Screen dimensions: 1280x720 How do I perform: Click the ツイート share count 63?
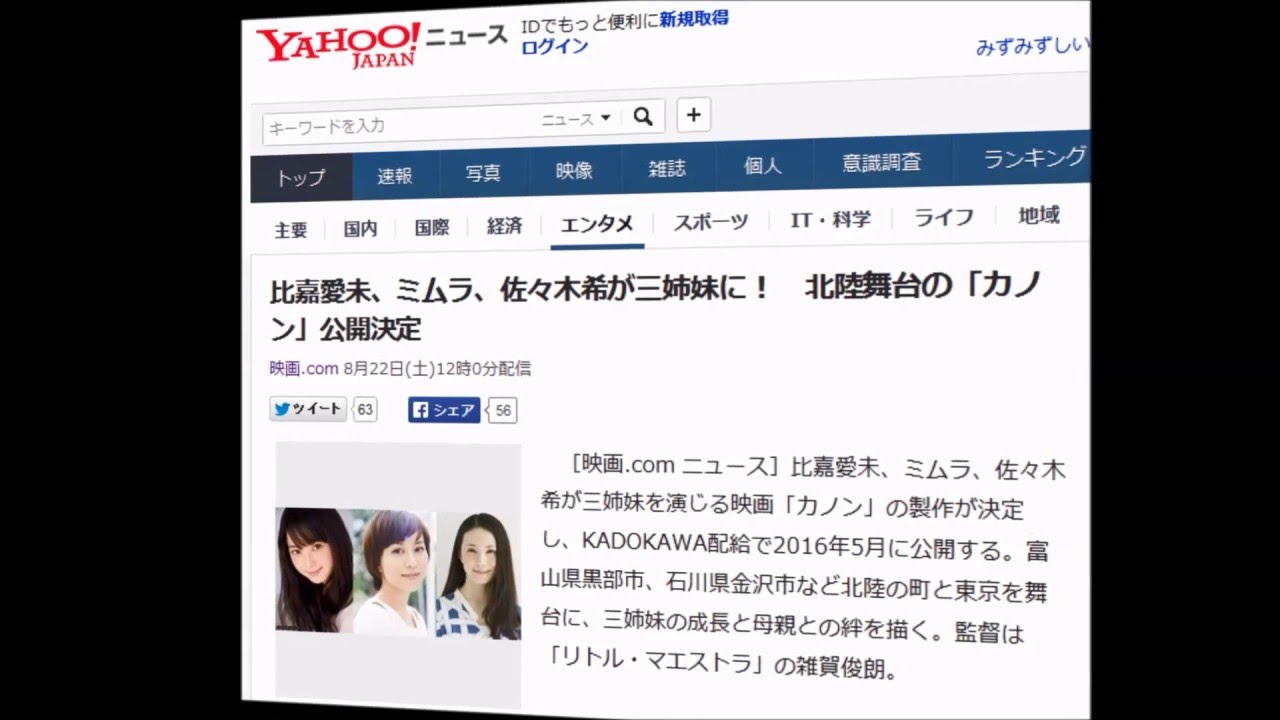363,409
